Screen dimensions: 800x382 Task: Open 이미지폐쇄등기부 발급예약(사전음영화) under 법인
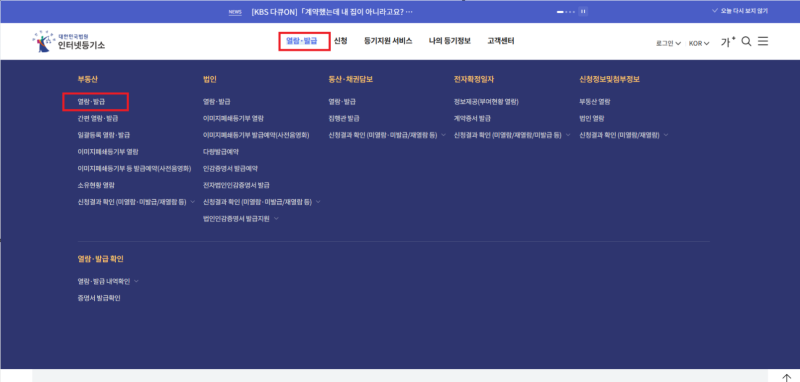tap(256, 135)
